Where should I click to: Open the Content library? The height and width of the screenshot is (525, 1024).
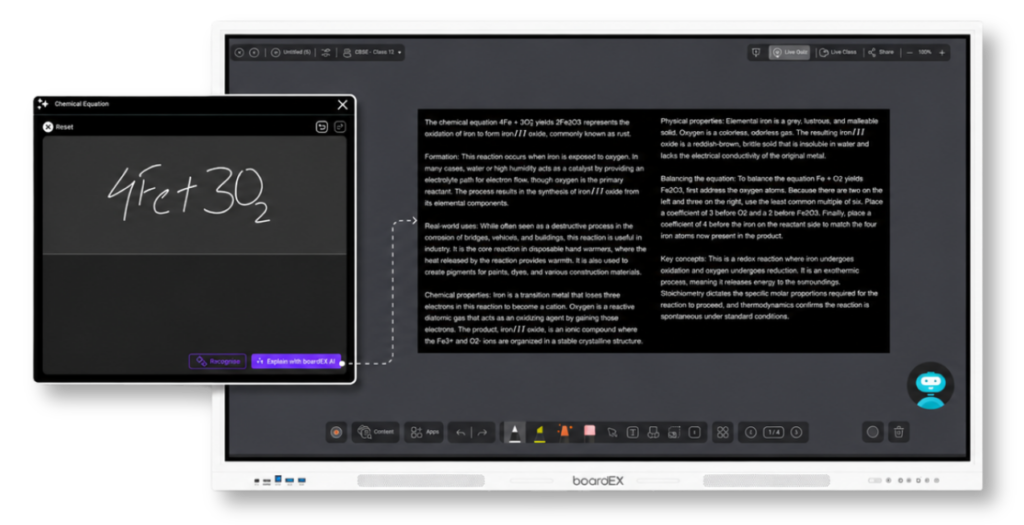376,432
